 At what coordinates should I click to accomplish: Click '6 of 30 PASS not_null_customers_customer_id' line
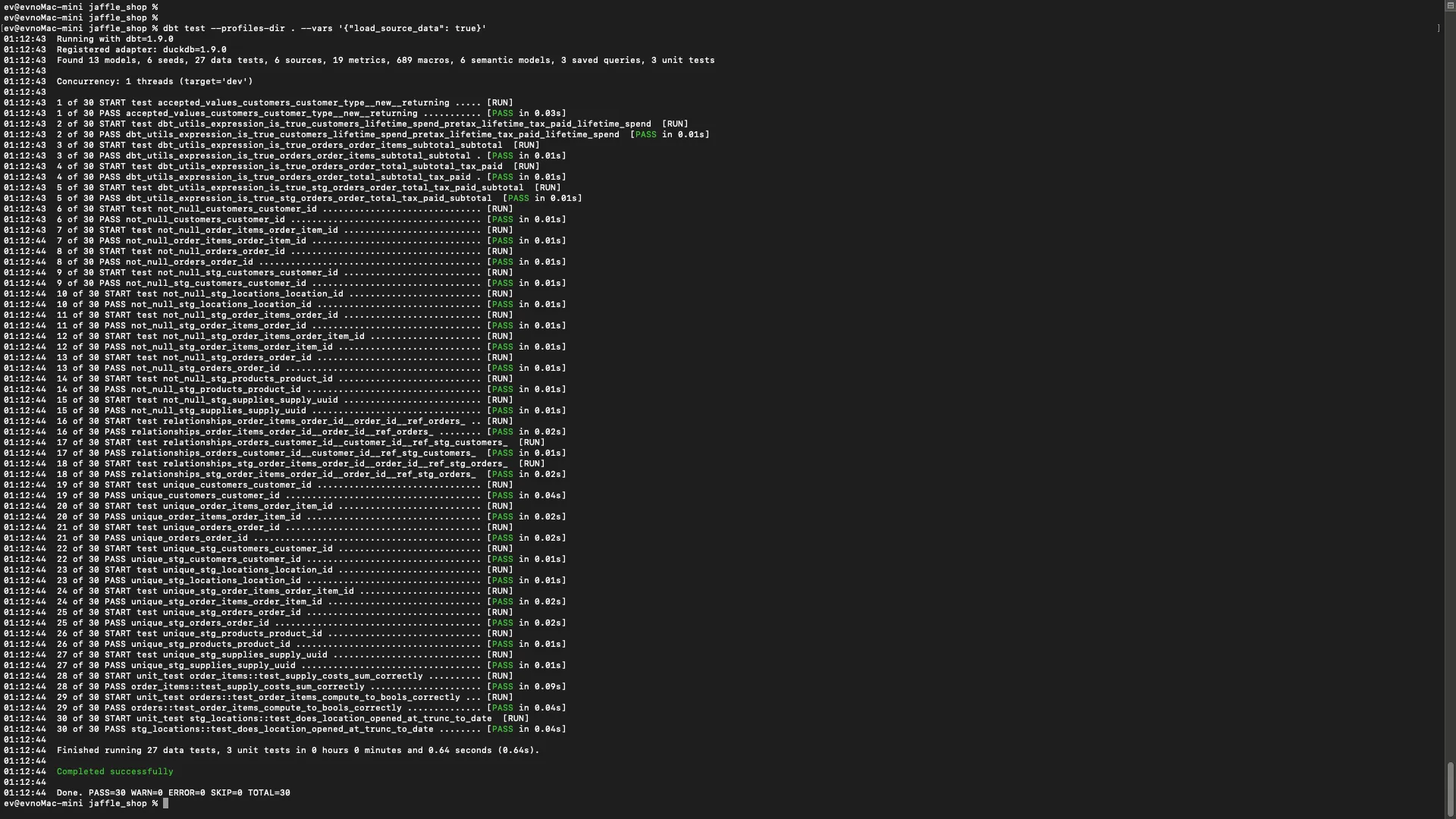312,219
